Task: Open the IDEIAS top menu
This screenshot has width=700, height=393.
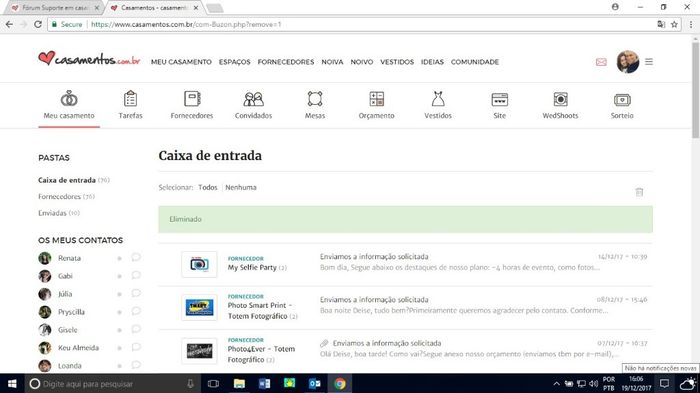Action: pos(432,62)
